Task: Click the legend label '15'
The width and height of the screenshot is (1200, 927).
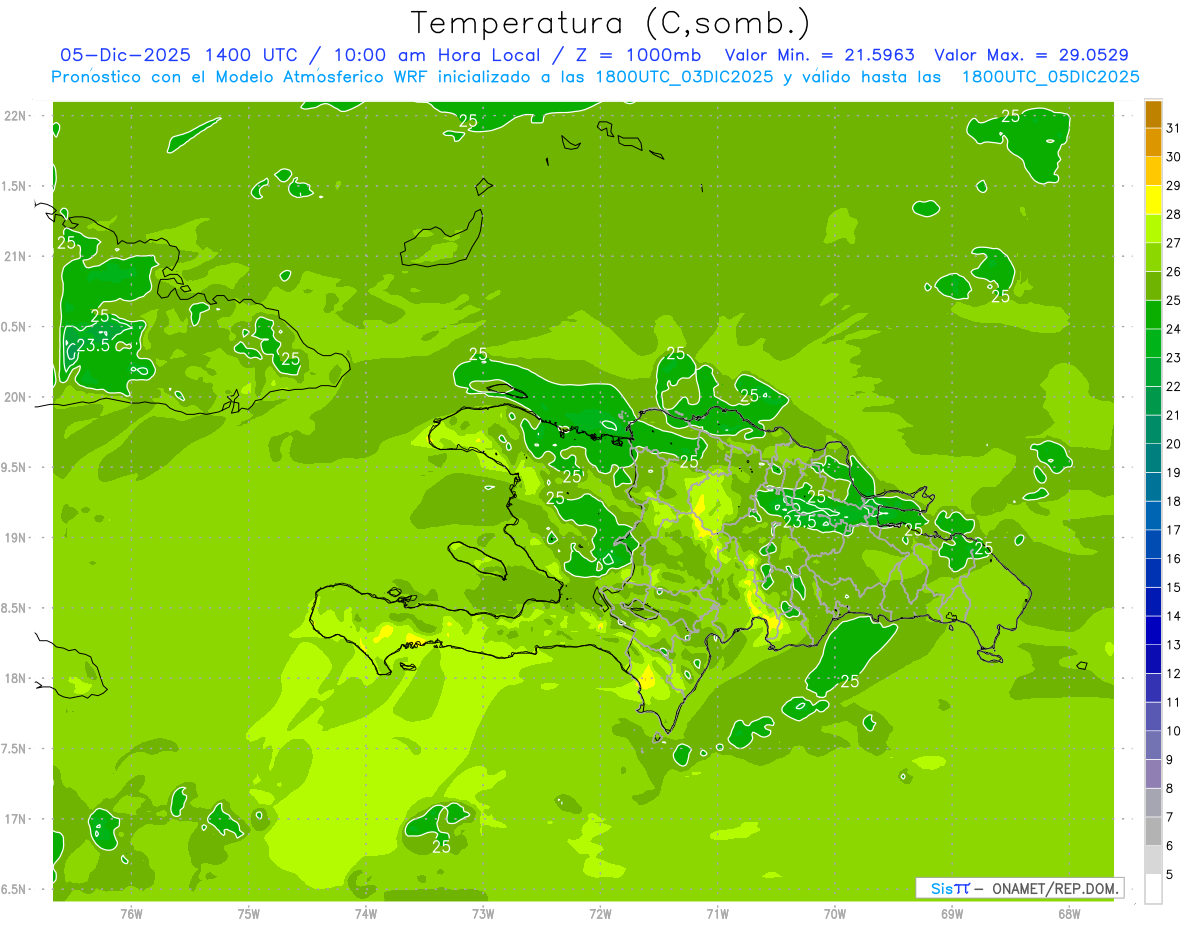Action: pyautogui.click(x=1173, y=587)
